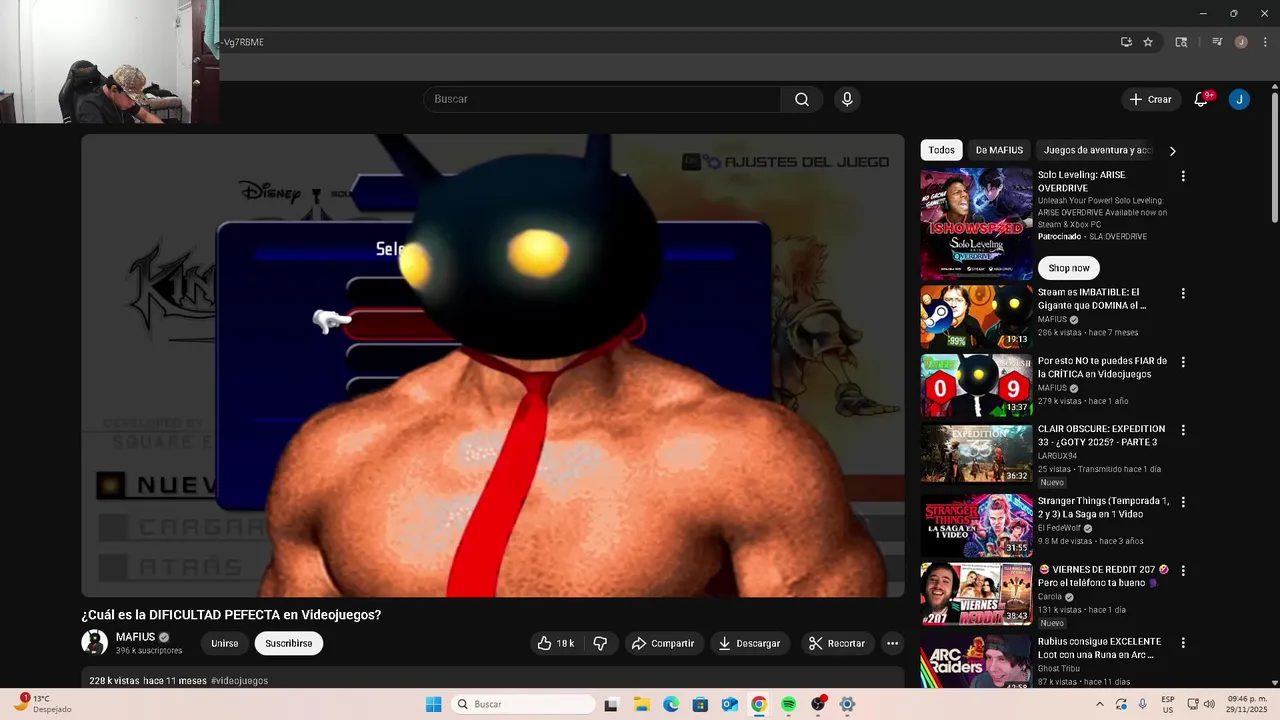Open options for VIERNES DE REDDIT 207 video
1280x720 pixels.
(1183, 571)
